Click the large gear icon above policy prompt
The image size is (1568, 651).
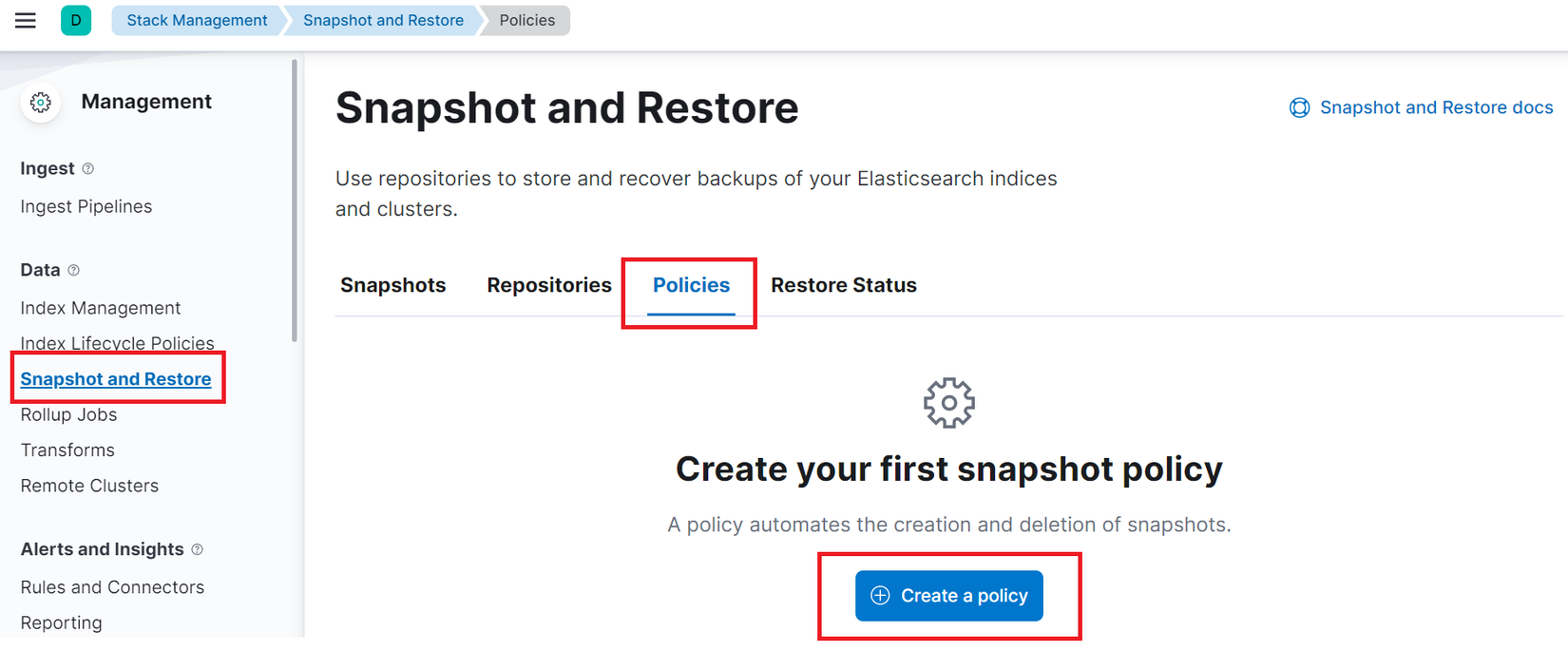click(x=949, y=403)
